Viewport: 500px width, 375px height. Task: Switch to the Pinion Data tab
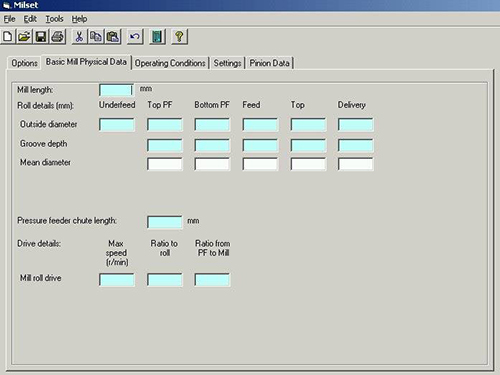tap(269, 63)
